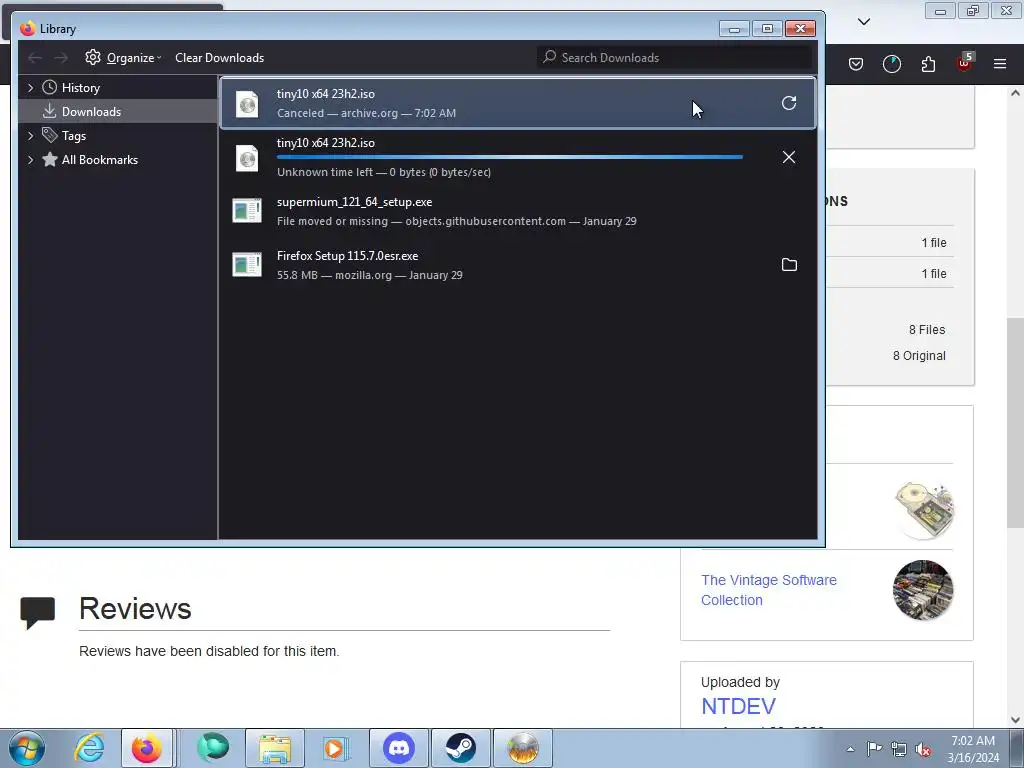Open The Vintage Software Collection link
Screen dimensions: 1024x768
(769, 590)
